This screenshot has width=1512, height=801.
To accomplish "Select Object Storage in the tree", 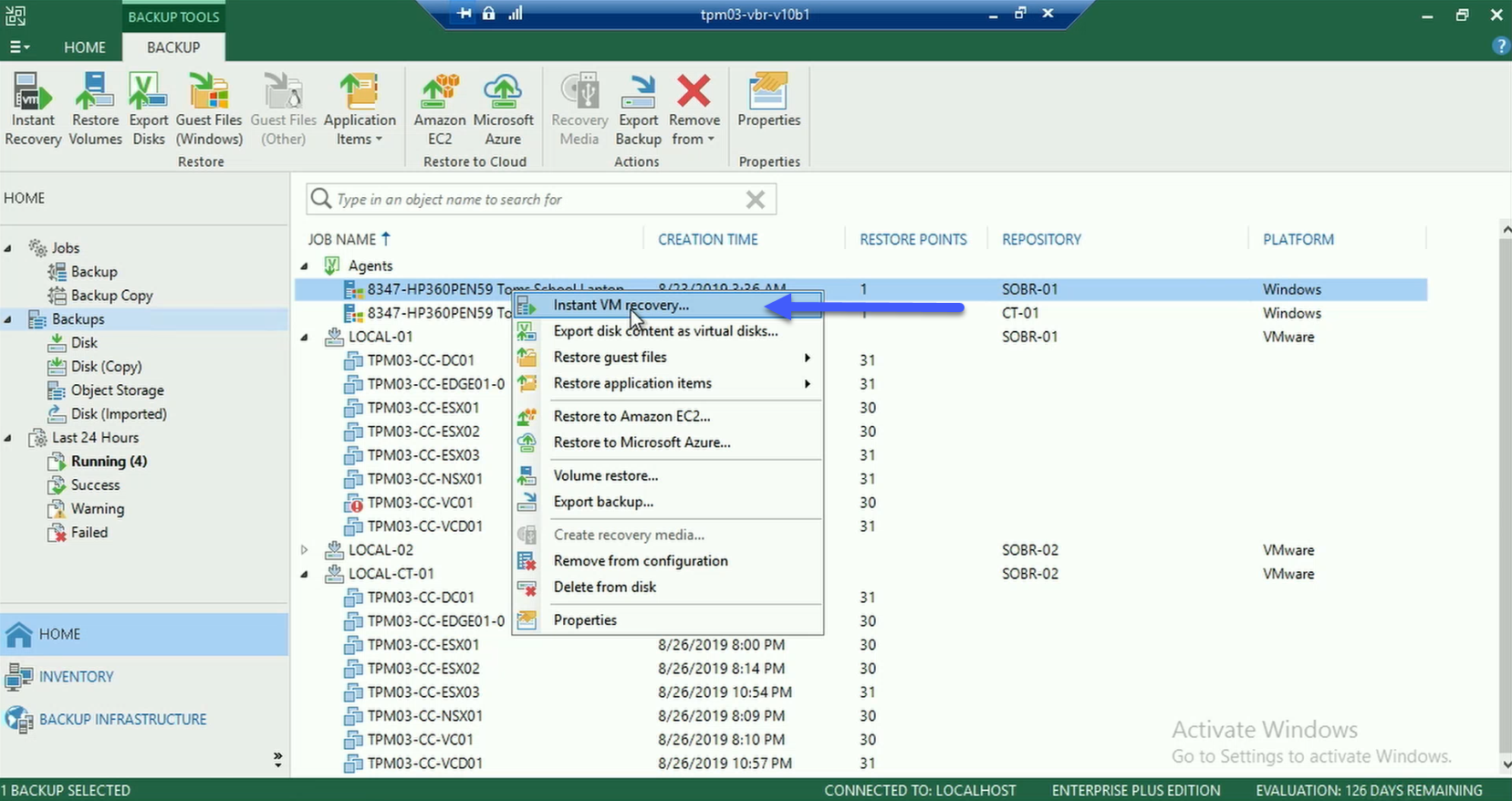I will [117, 390].
